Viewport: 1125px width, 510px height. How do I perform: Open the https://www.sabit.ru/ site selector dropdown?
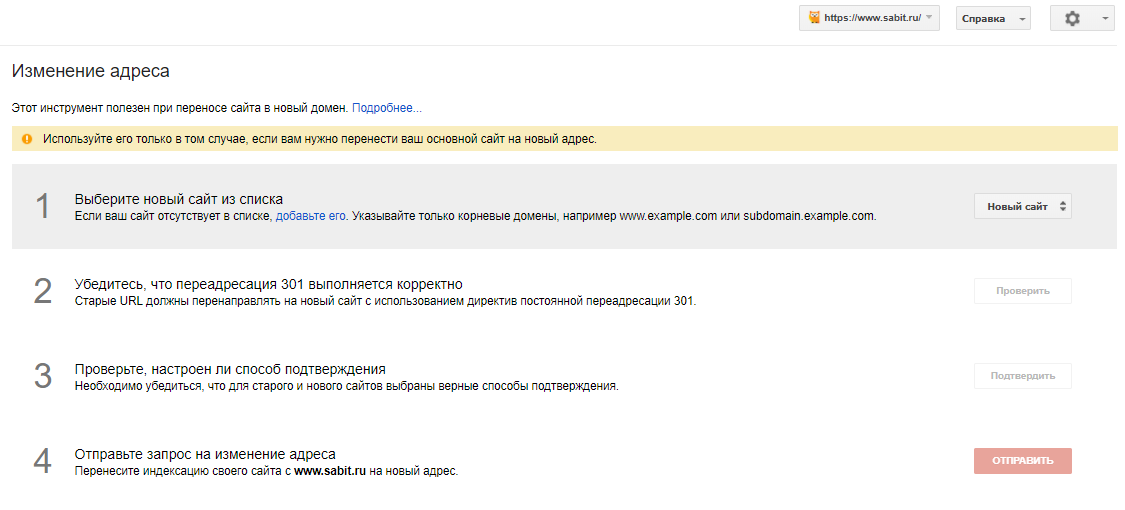click(869, 18)
